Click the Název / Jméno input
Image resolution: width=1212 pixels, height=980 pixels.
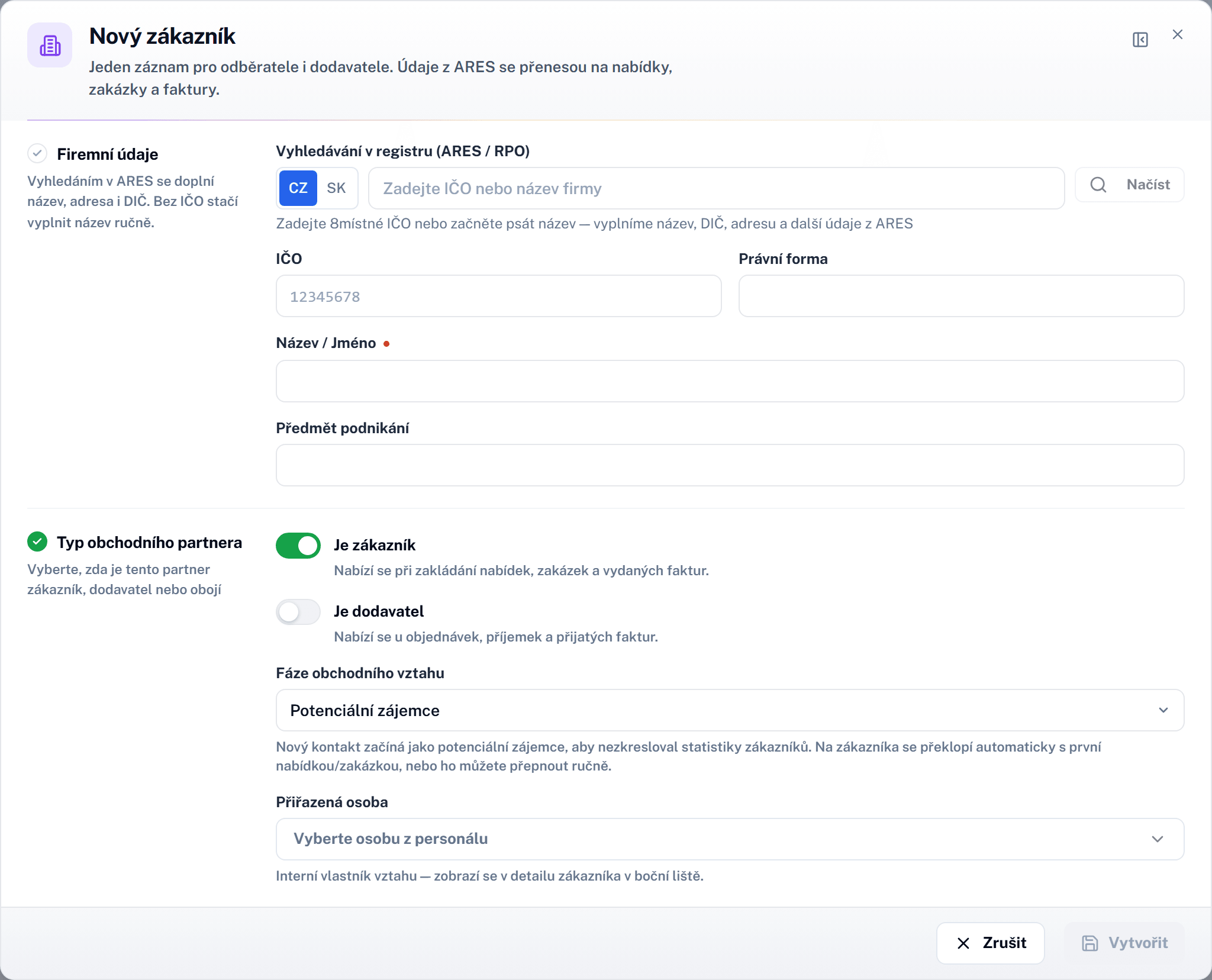(730, 381)
